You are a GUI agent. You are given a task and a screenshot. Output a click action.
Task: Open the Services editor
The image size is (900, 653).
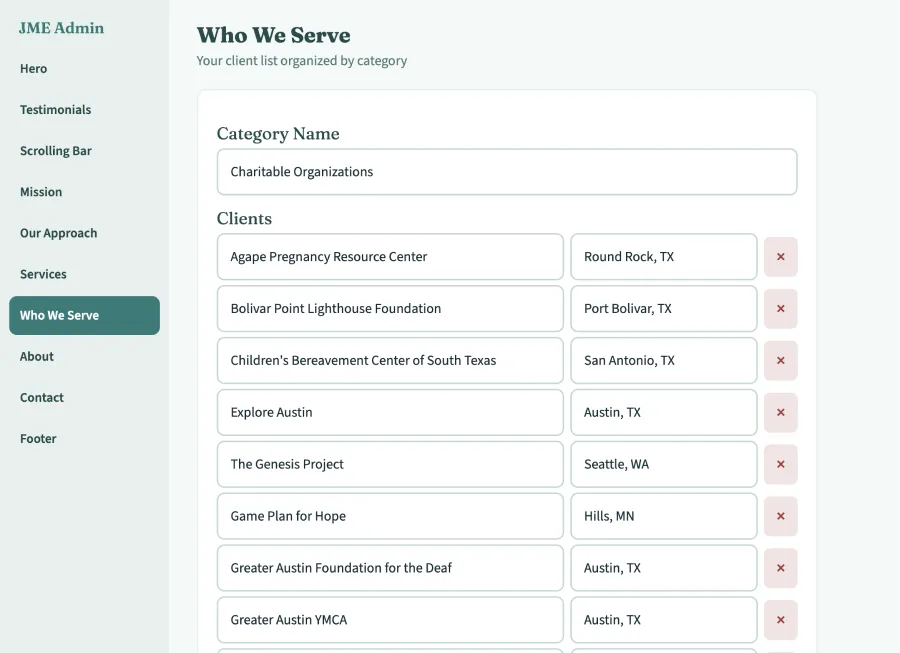[43, 273]
